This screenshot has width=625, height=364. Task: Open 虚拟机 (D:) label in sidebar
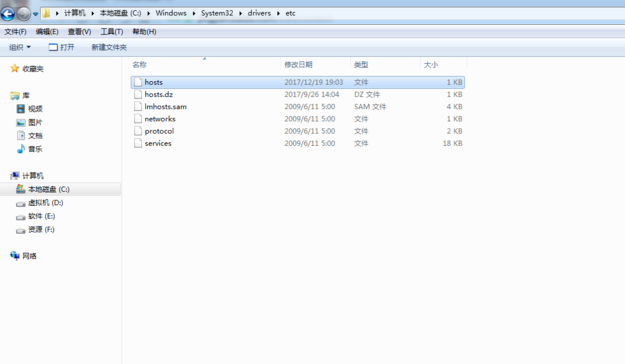tap(45, 203)
